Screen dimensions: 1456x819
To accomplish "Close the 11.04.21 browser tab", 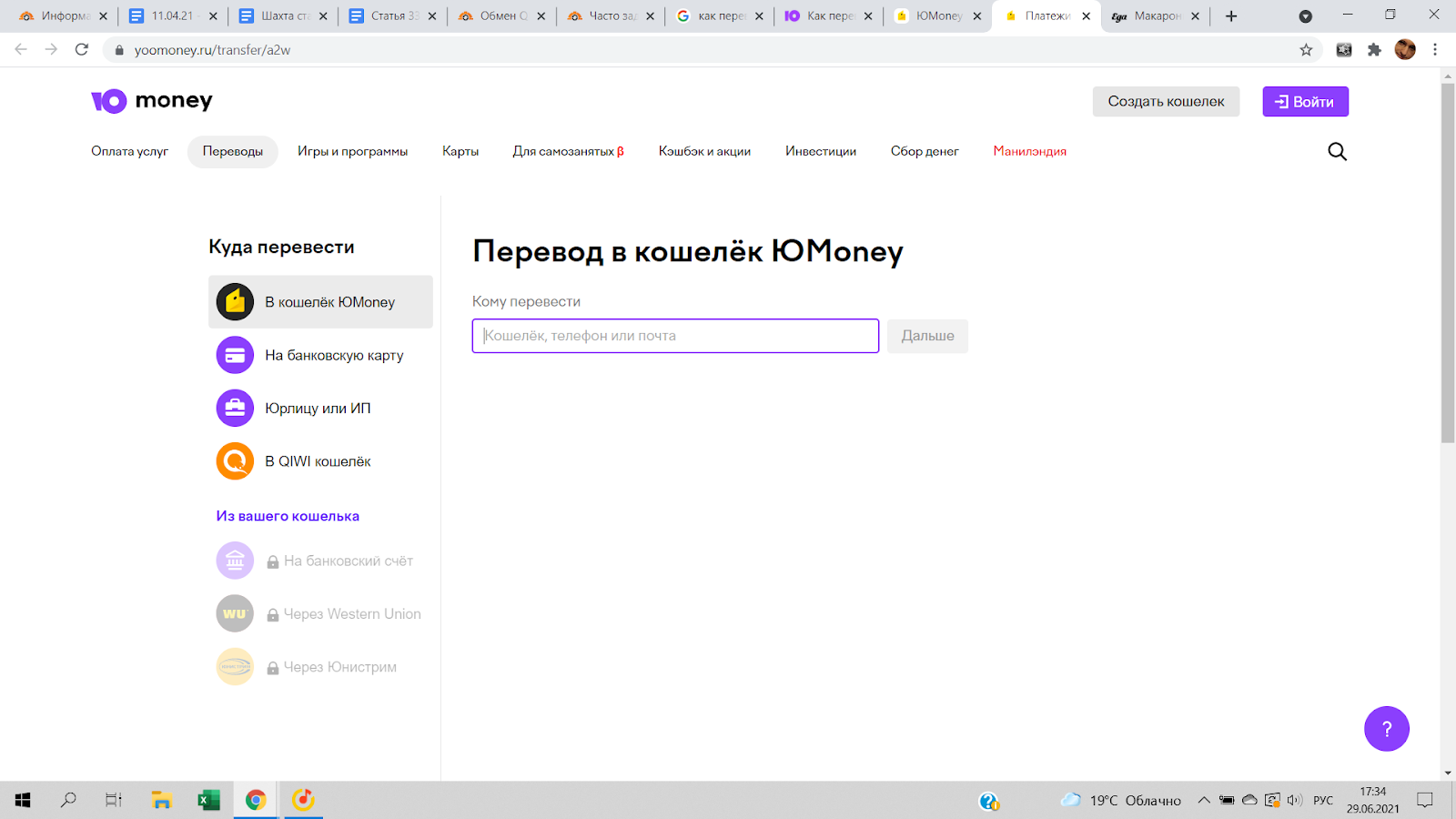I will (x=214, y=16).
